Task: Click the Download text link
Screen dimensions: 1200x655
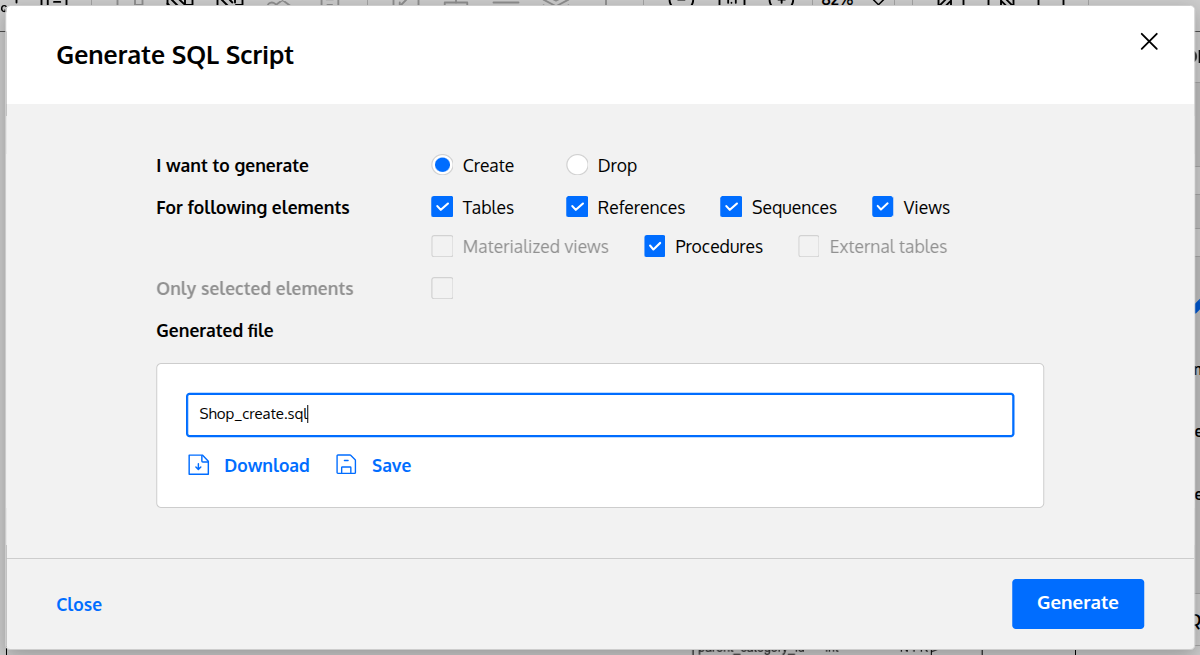Action: click(267, 465)
